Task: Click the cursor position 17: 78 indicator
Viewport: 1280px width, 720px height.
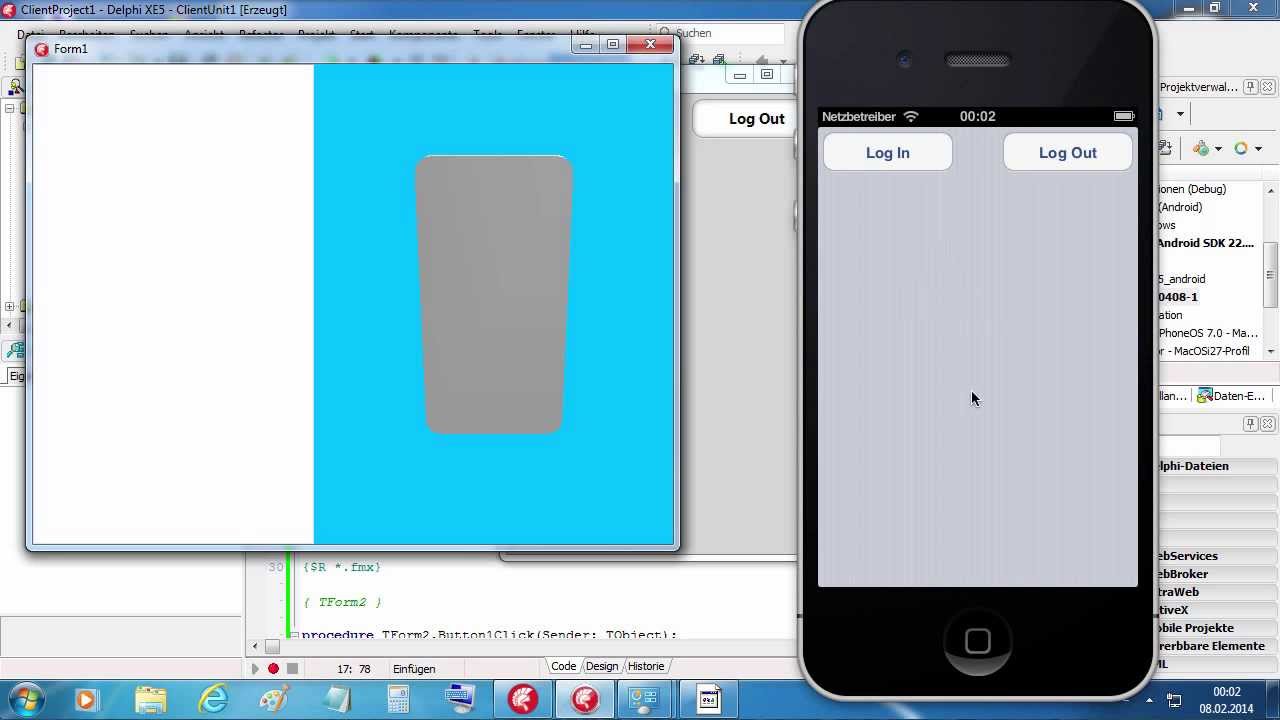Action: (x=354, y=669)
